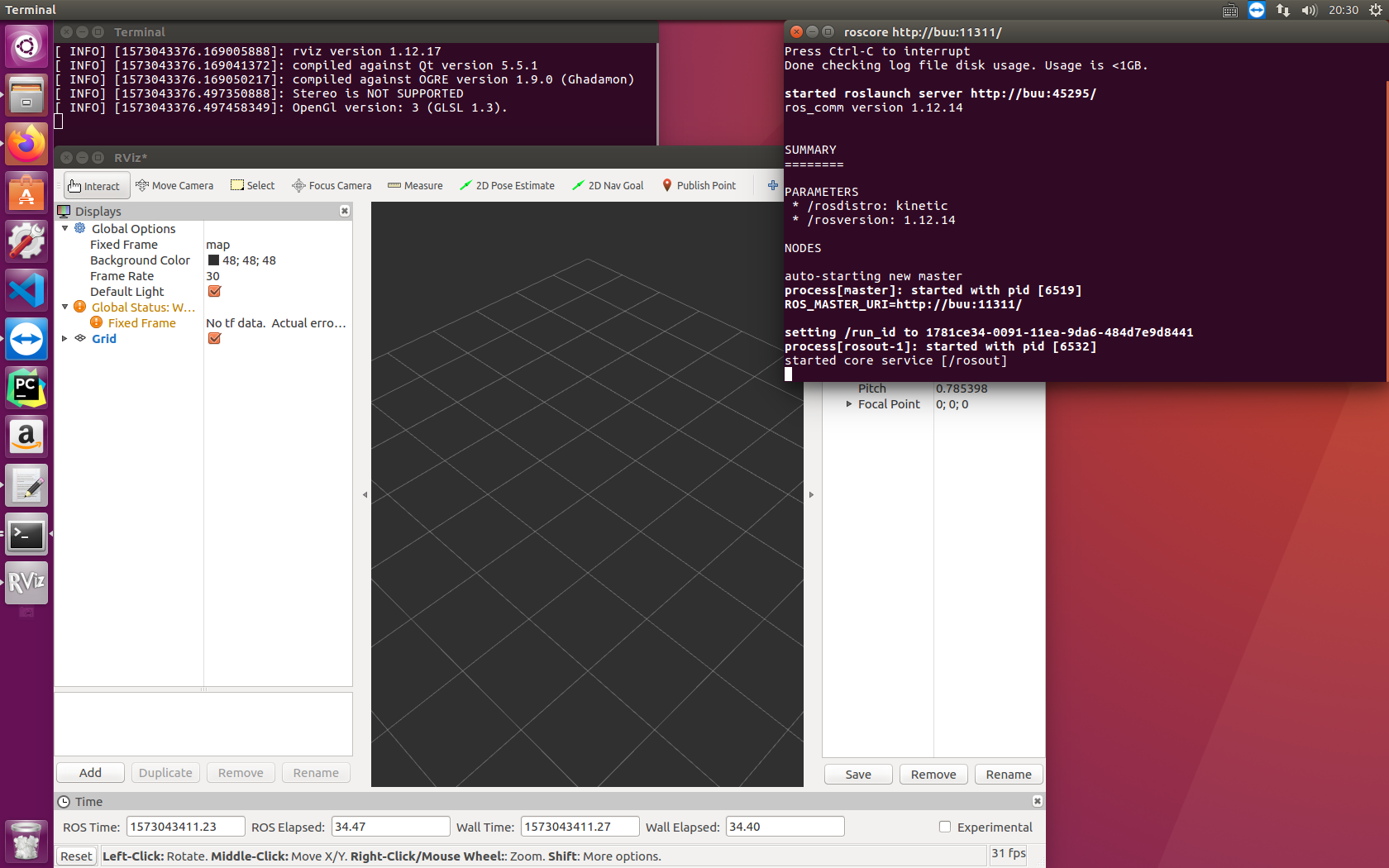
Task: Save the current view configuration
Action: click(x=857, y=774)
